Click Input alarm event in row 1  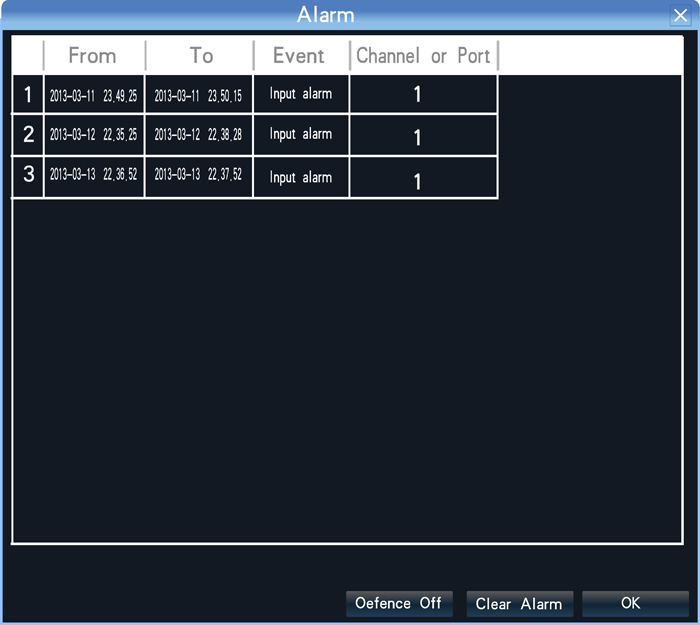[301, 94]
